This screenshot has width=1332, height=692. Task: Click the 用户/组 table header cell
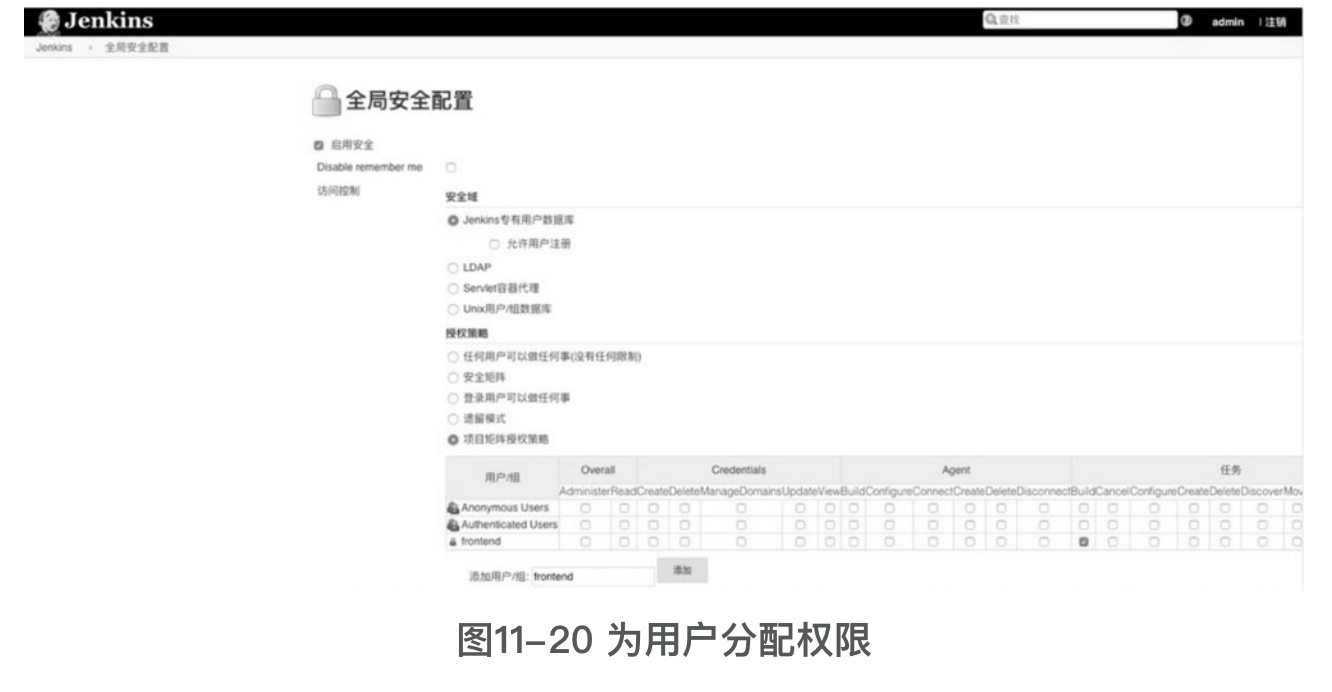coord(502,478)
